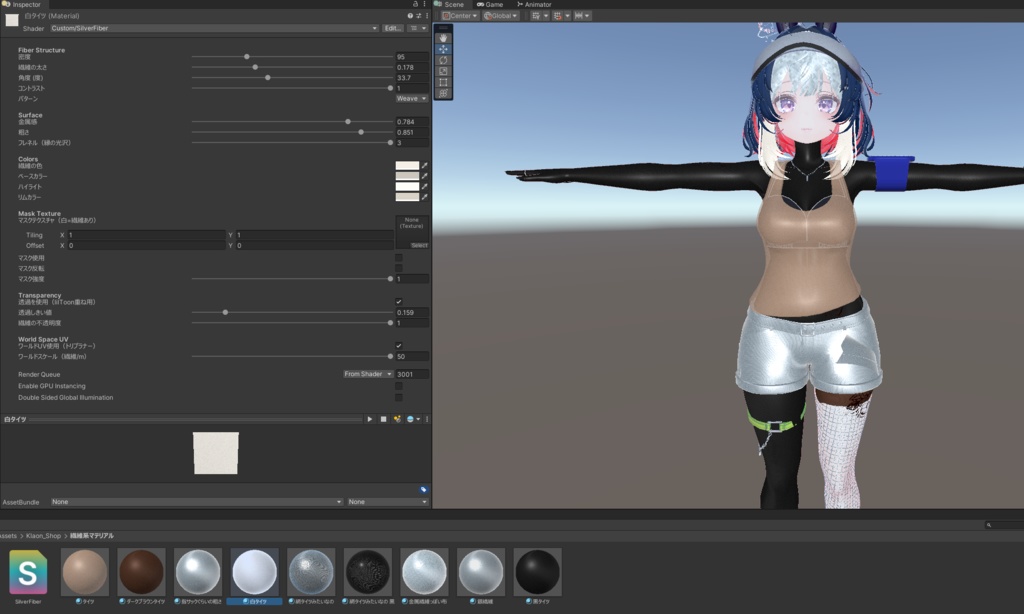The height and width of the screenshot is (614, 1024).
Task: Open the Shader dropdown Custom/SilverFiber
Action: click(x=214, y=28)
